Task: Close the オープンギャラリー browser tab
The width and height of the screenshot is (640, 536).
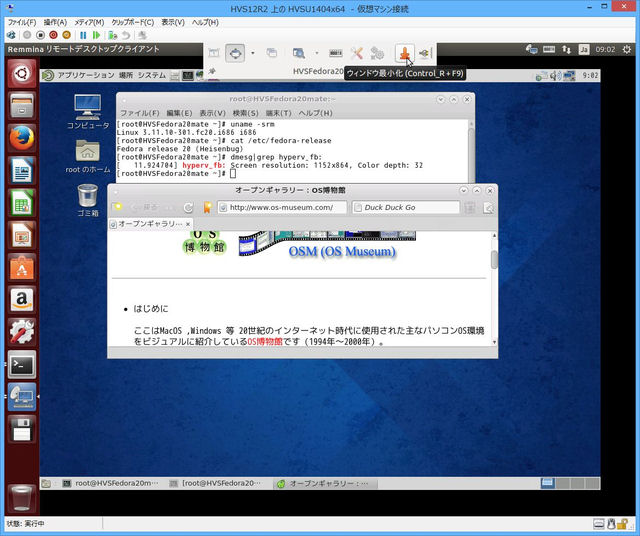Action: coord(188,224)
